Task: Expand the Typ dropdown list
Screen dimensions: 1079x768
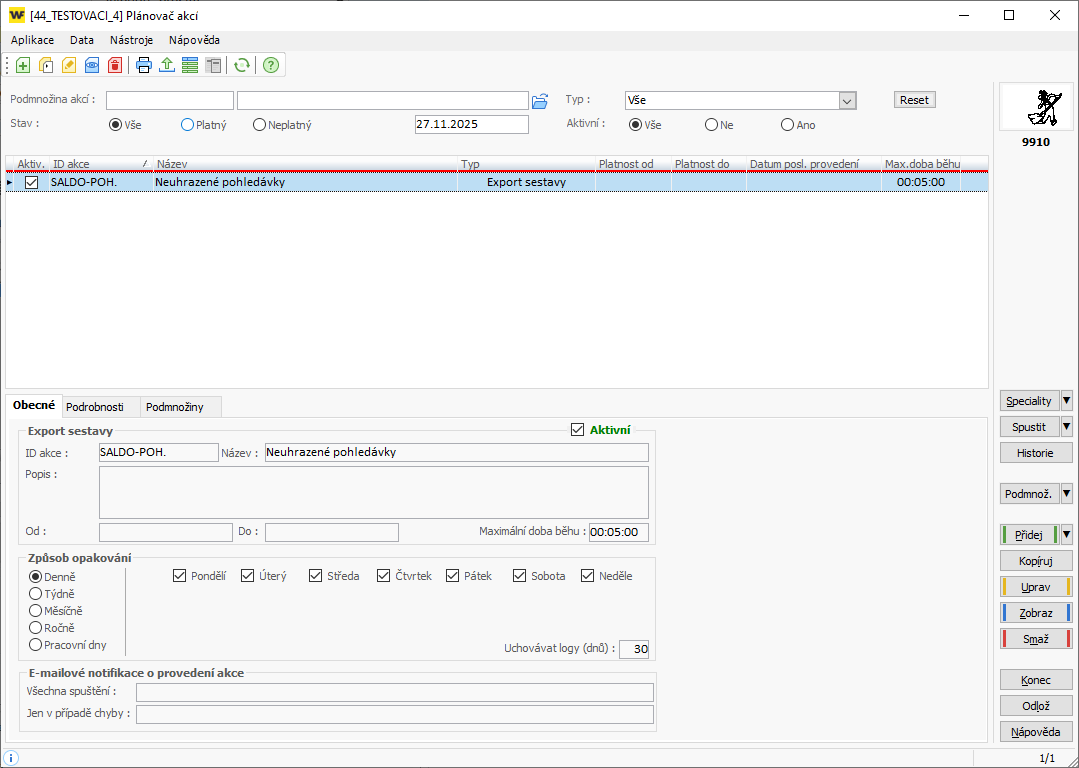Action: (x=847, y=100)
